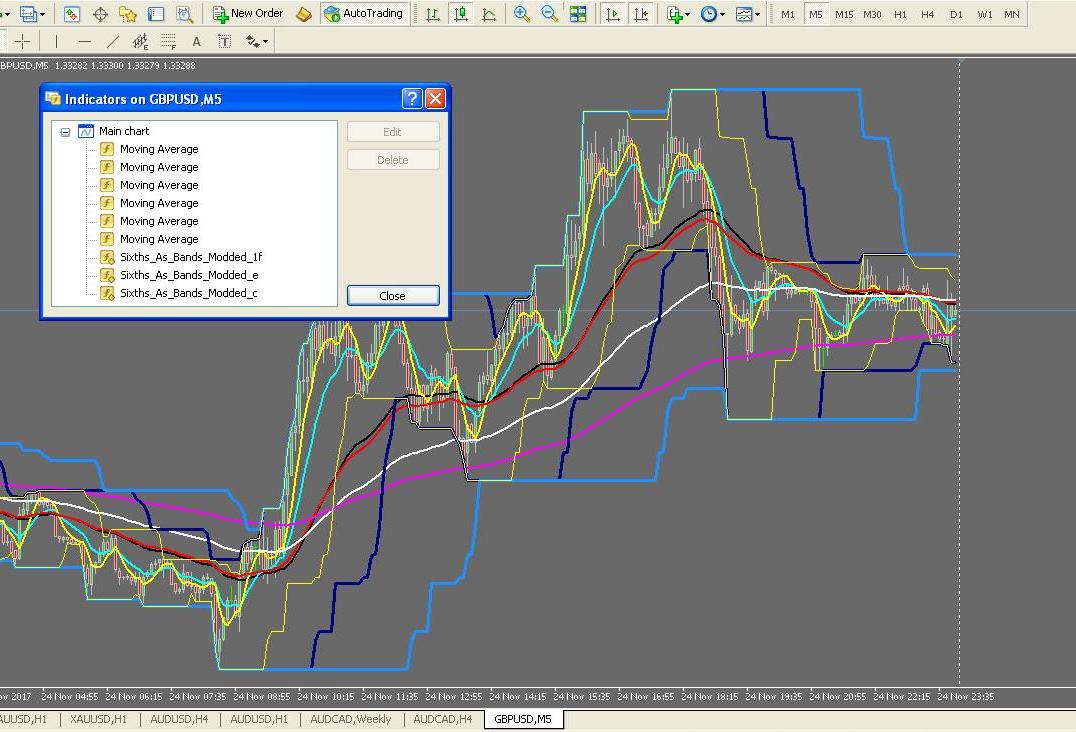1076x732 pixels.
Task: Click the Edit button in the dialog
Action: pos(393,132)
